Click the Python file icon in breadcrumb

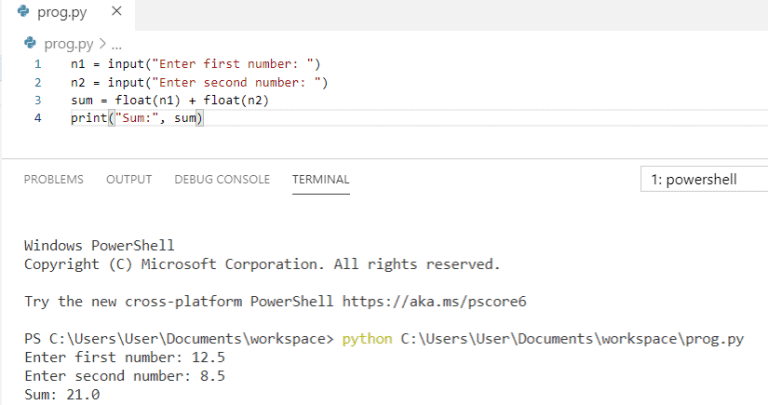[30, 44]
